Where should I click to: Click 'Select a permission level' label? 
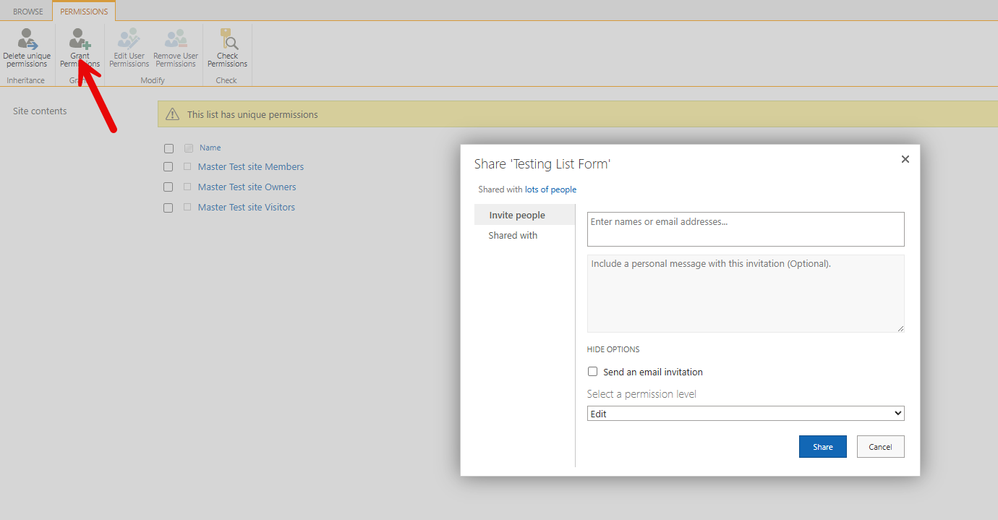pos(642,394)
